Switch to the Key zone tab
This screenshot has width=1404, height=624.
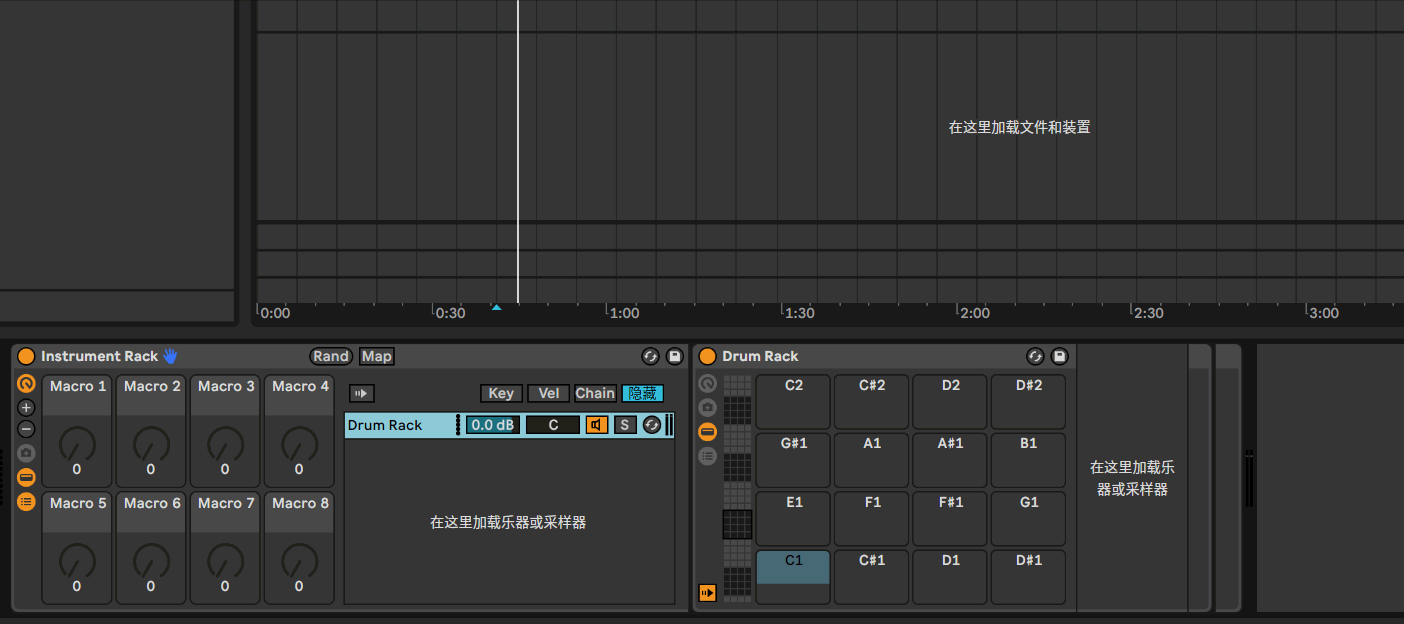tap(500, 393)
